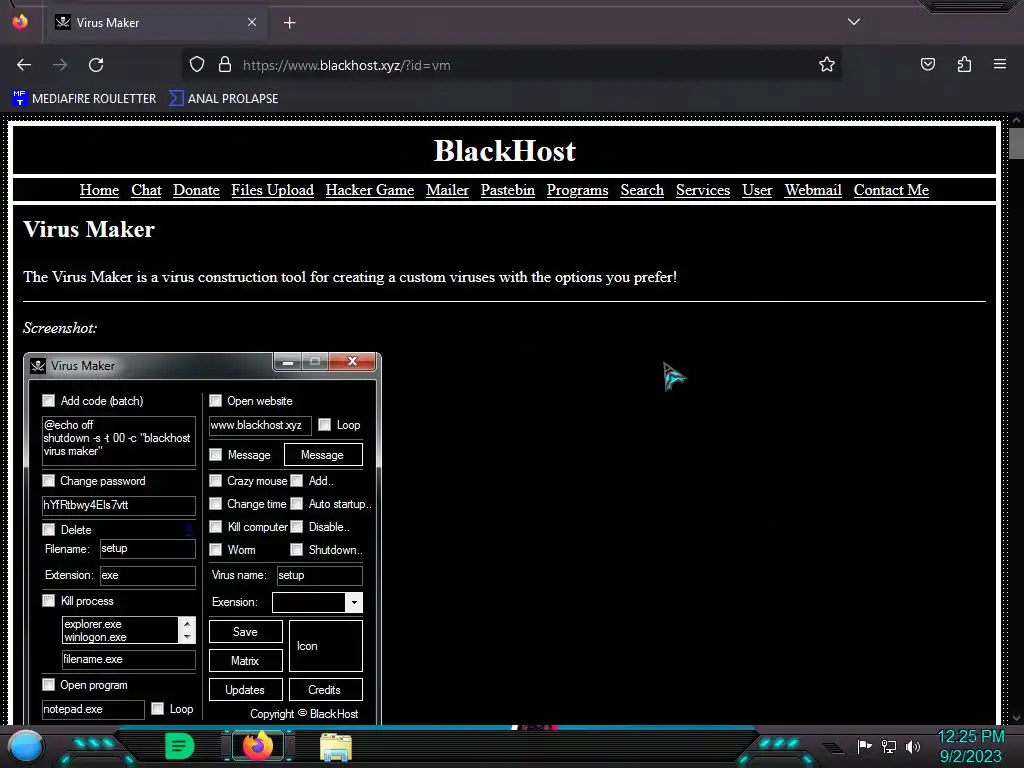Viewport: 1024px width, 768px height.
Task: Switch to Firefox in the taskbar
Action: 257,746
